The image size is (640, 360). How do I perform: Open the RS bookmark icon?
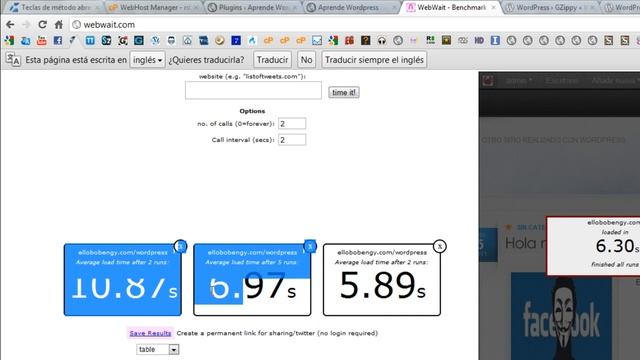(x=430, y=40)
